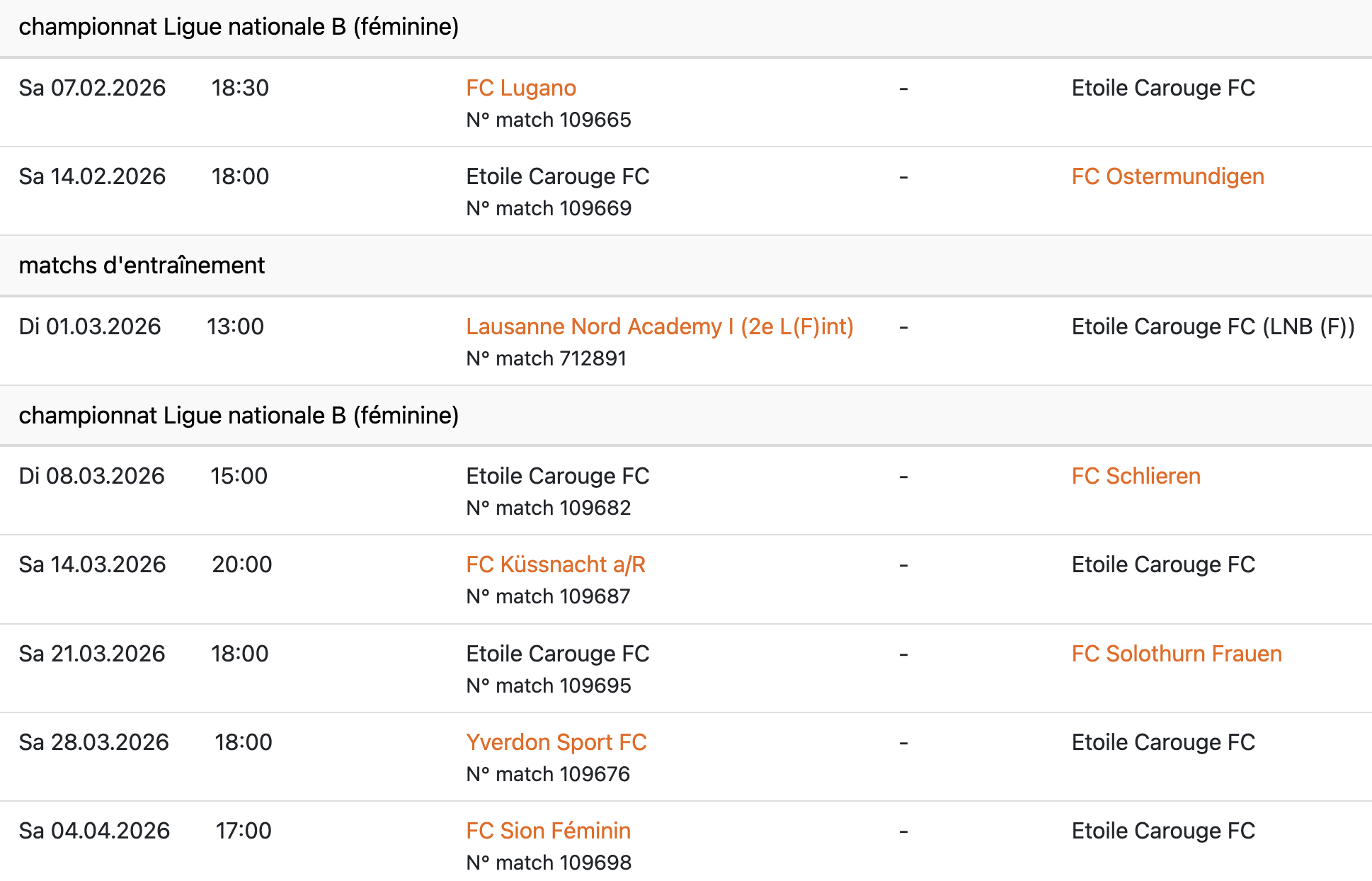Image resolution: width=1372 pixels, height=881 pixels.
Task: Click the matchs d'entraînement section header
Action: tap(142, 265)
